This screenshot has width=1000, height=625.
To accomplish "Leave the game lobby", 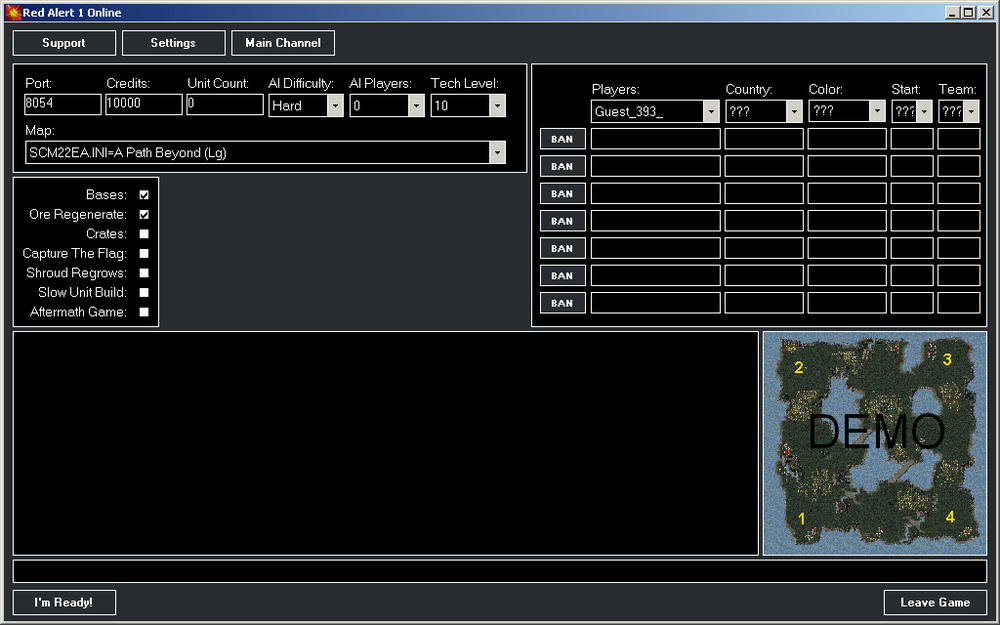I will tap(935, 602).
